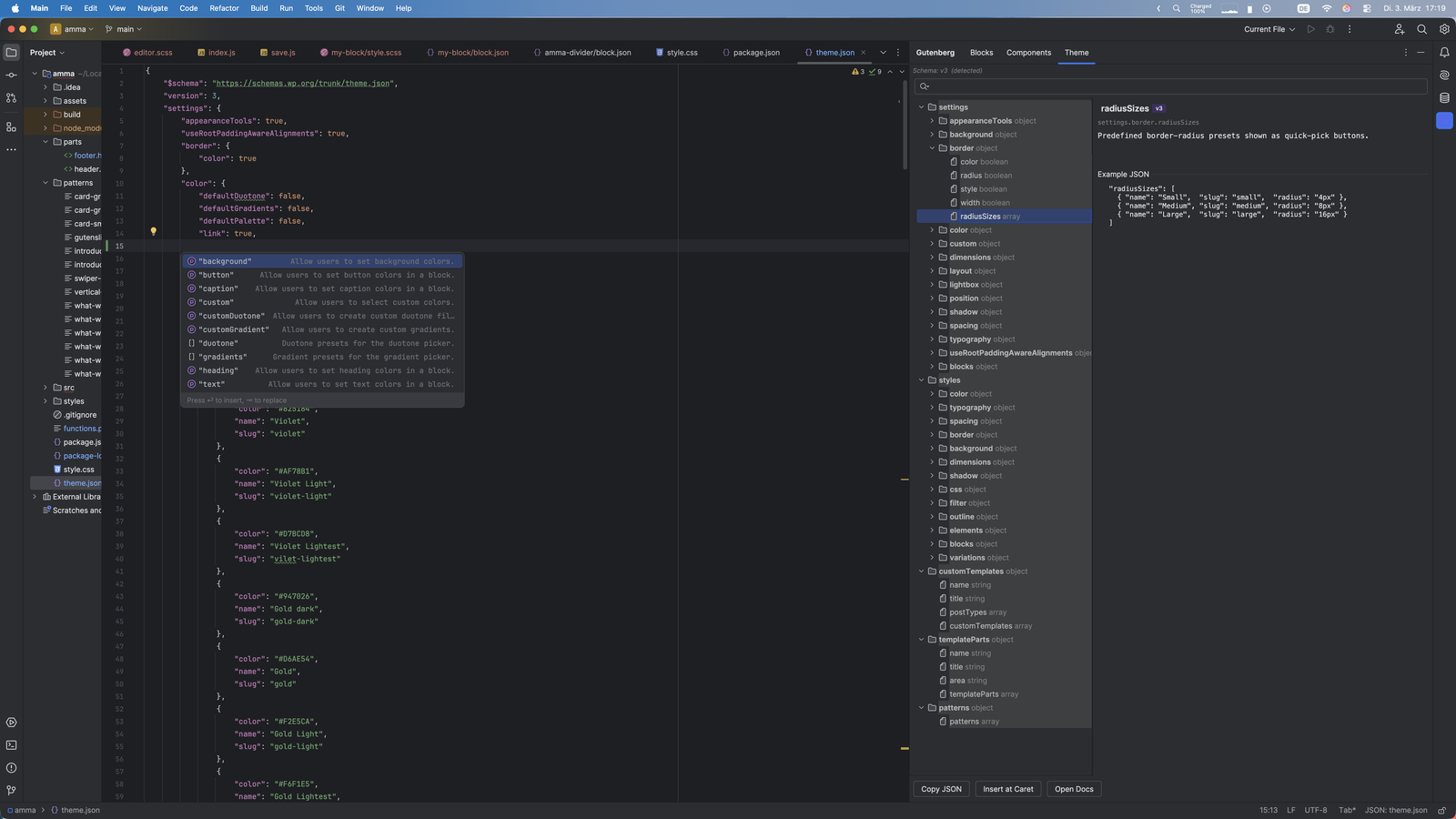This screenshot has width=1456, height=819.
Task: Open Code With Me add-user icon
Action: [x=1400, y=29]
